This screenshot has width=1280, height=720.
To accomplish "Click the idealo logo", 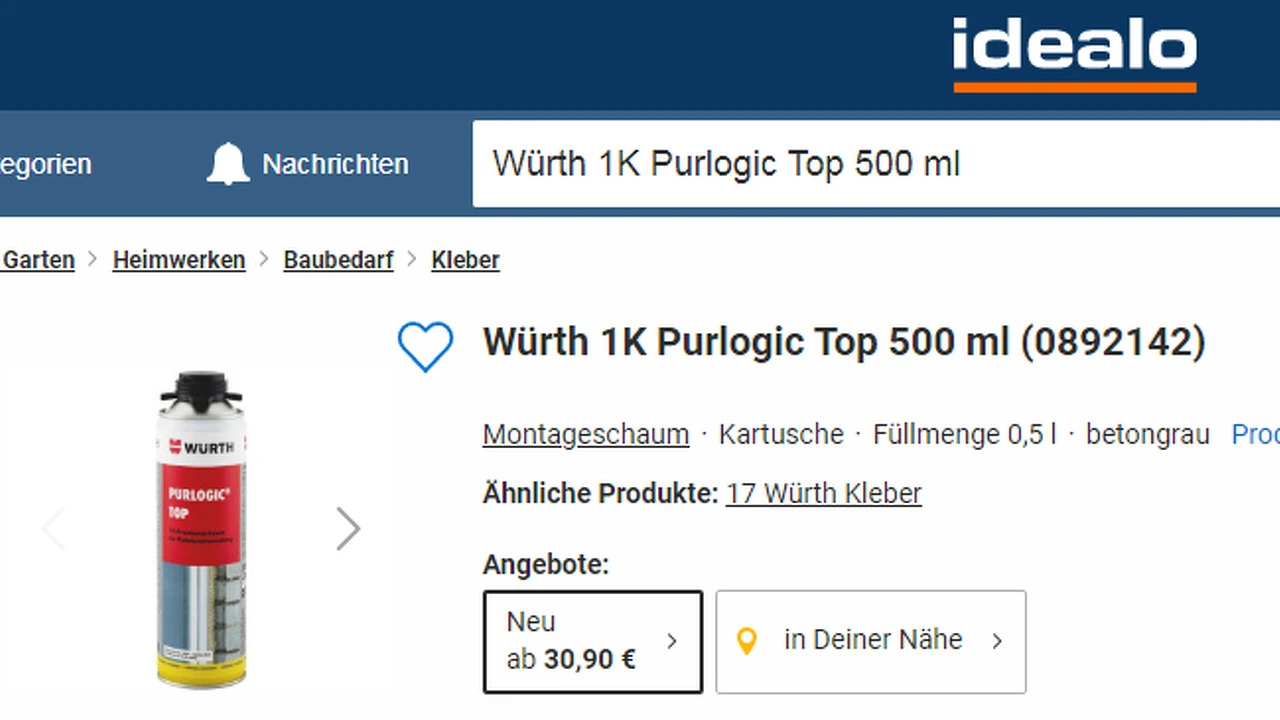I will 1075,55.
